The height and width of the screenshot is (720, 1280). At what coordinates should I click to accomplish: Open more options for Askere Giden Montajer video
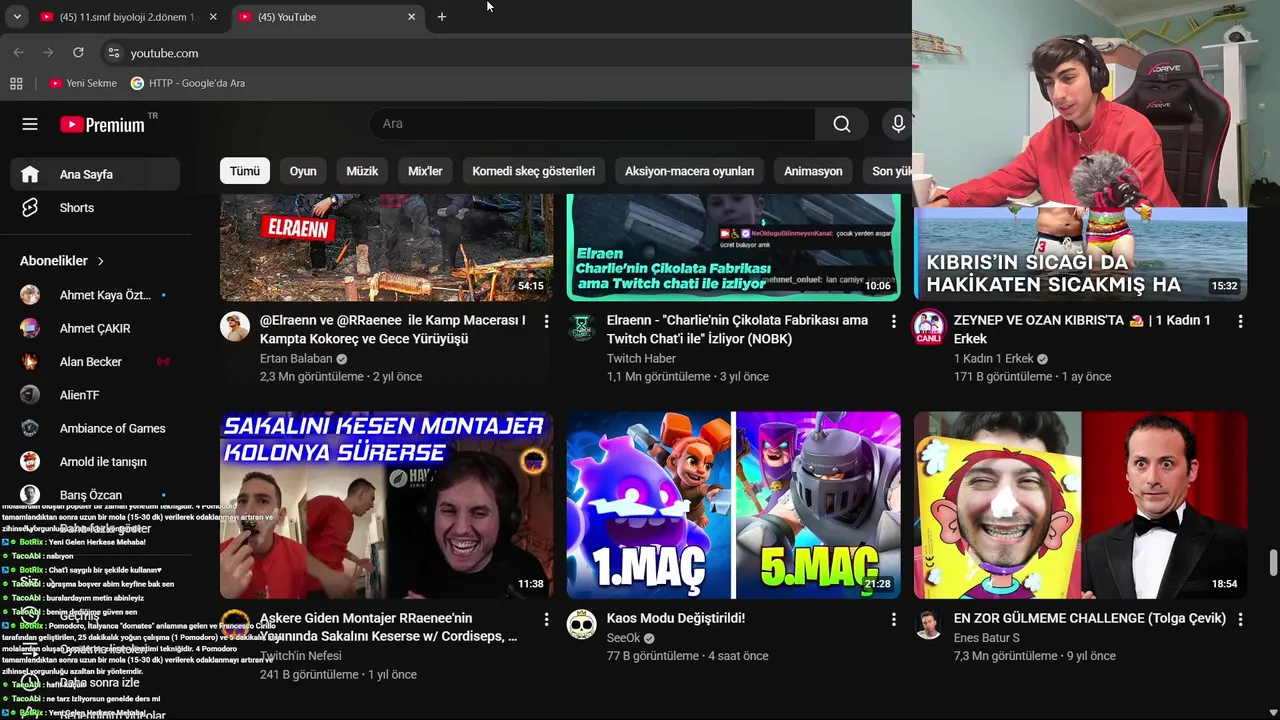[546, 619]
